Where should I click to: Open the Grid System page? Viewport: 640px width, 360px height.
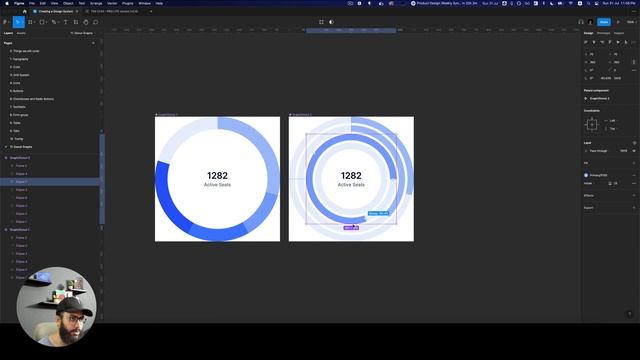click(20, 75)
